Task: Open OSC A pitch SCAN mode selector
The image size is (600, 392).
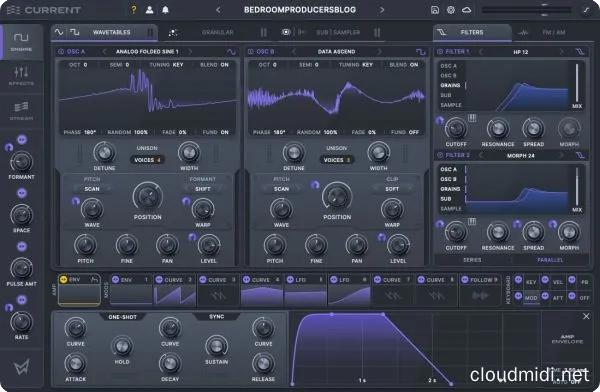Action: click(92, 189)
